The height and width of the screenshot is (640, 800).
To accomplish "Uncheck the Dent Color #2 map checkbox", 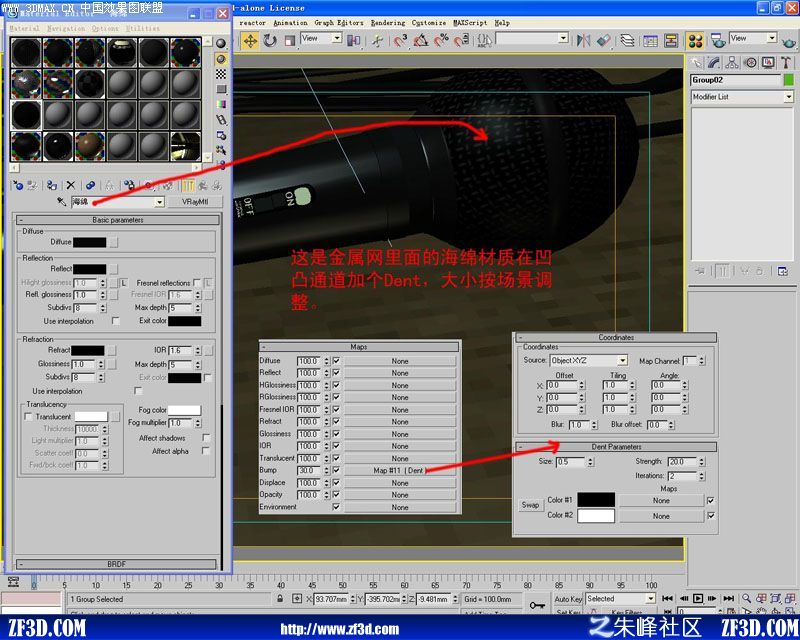I will [711, 516].
